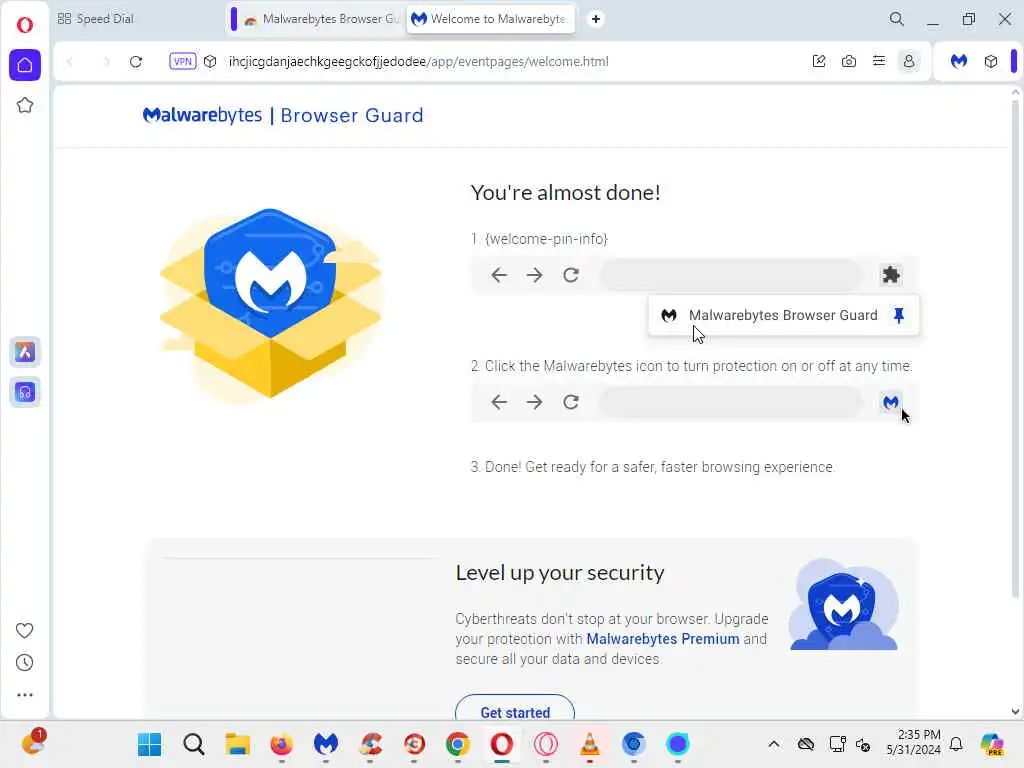
Task: Click the address bar URL field
Action: point(419,61)
